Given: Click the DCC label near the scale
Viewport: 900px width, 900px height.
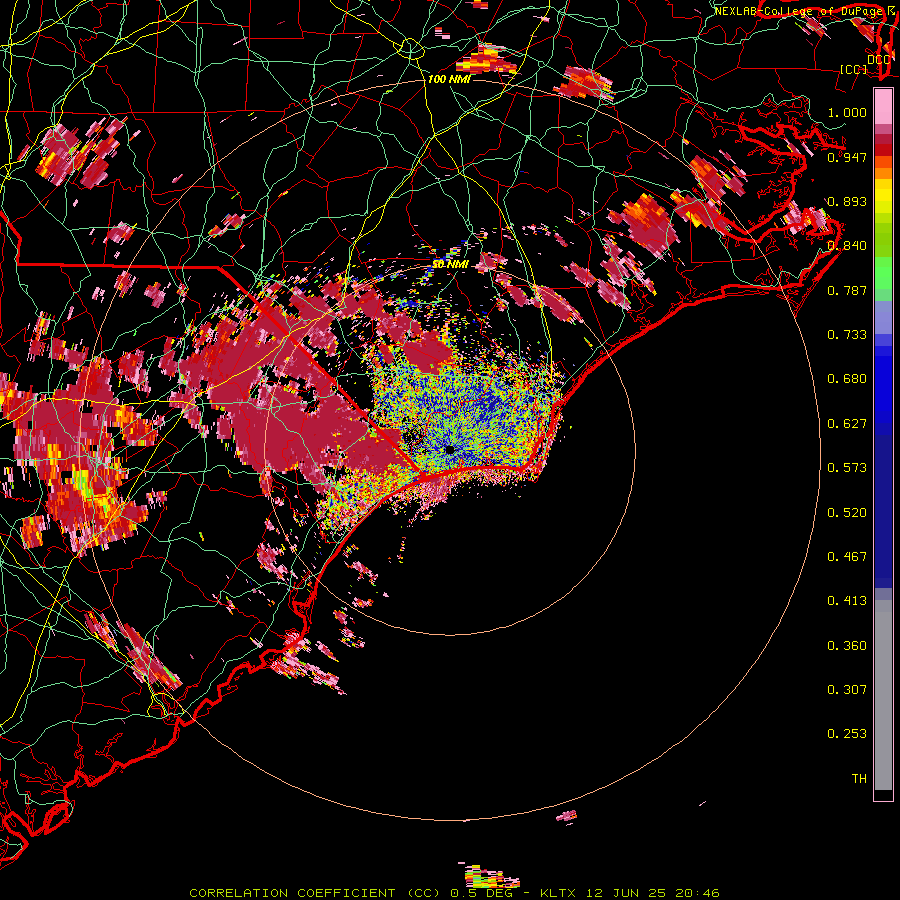Looking at the screenshot, I should 878,60.
